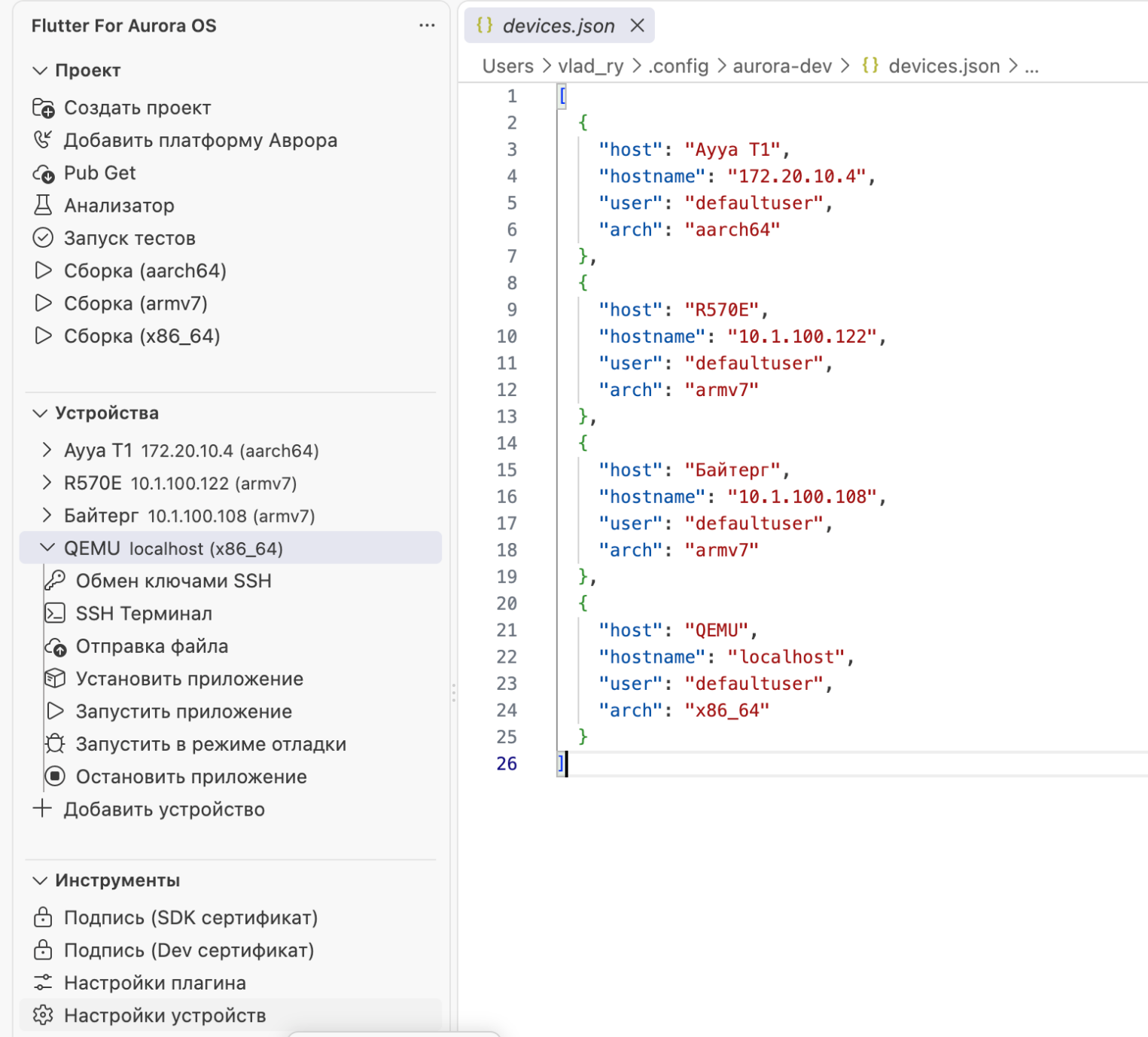Click "R570E" host value on line 9
The image size is (1148, 1037).
(x=722, y=310)
